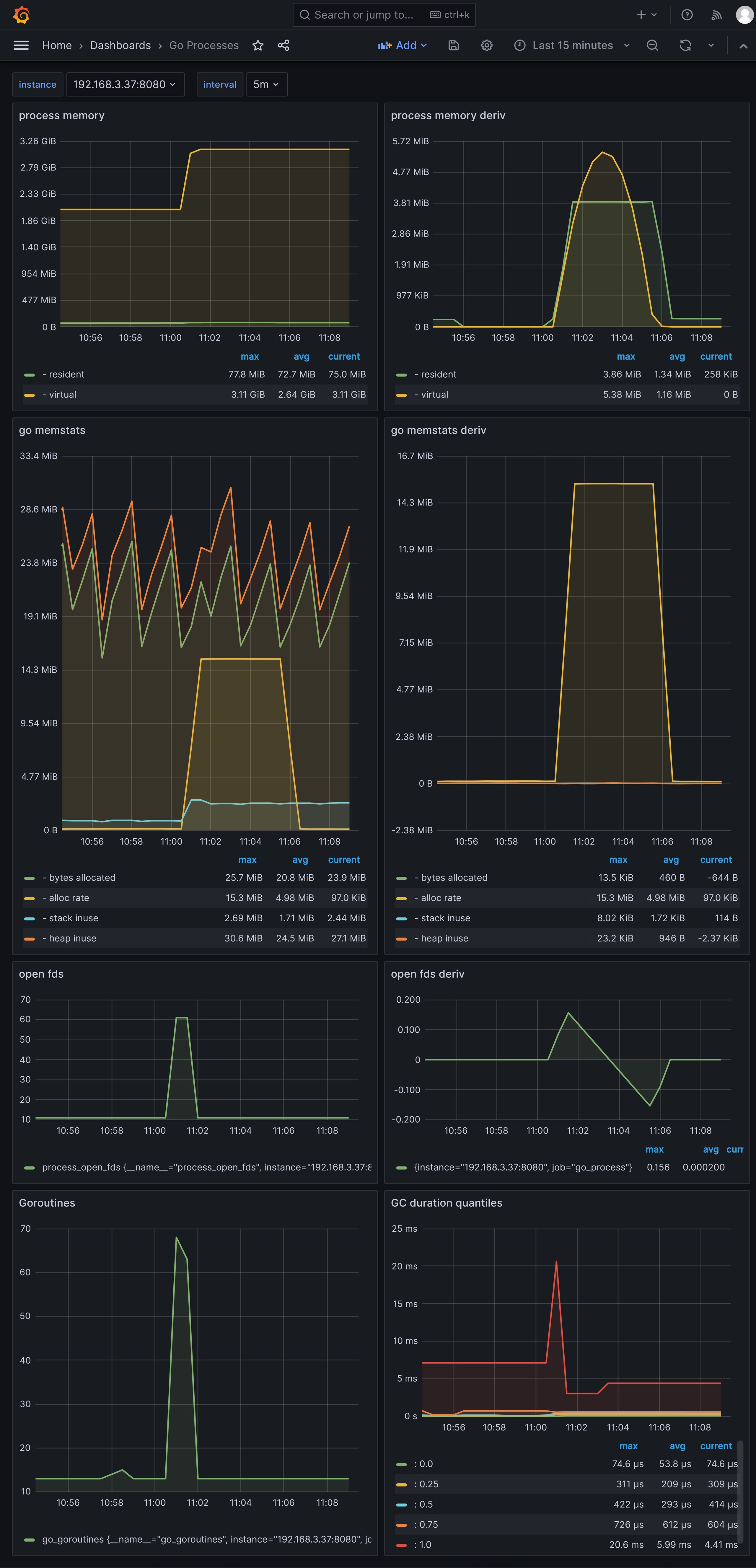Sort go memstats deriv legend by max

click(618, 860)
